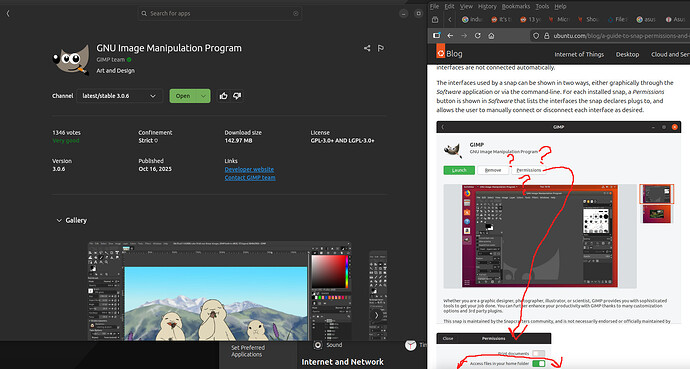Open the Developer website link
The image size is (690, 369).
249,169
